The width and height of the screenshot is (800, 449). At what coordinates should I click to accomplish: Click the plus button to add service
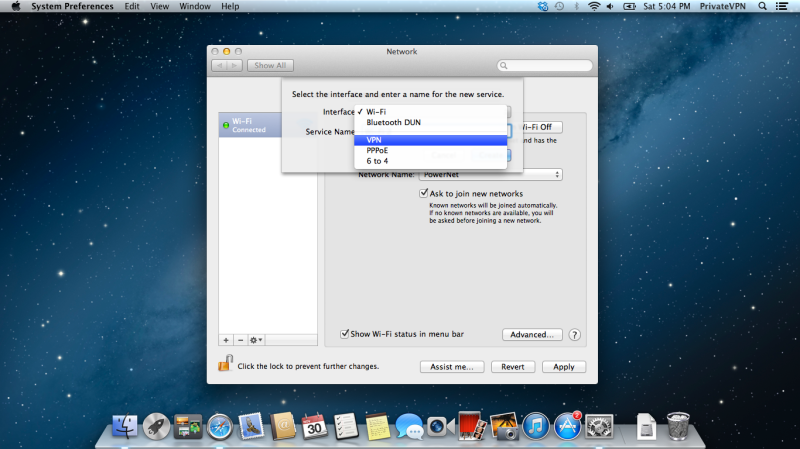(225, 340)
